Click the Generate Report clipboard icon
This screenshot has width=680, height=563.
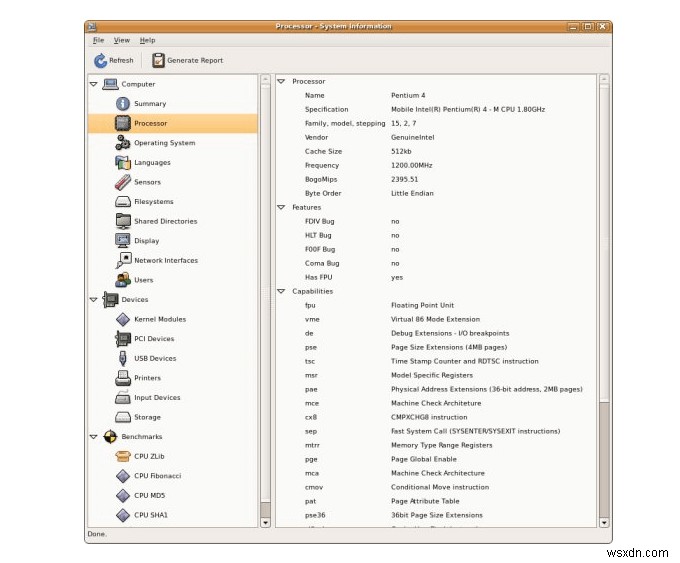coord(158,60)
